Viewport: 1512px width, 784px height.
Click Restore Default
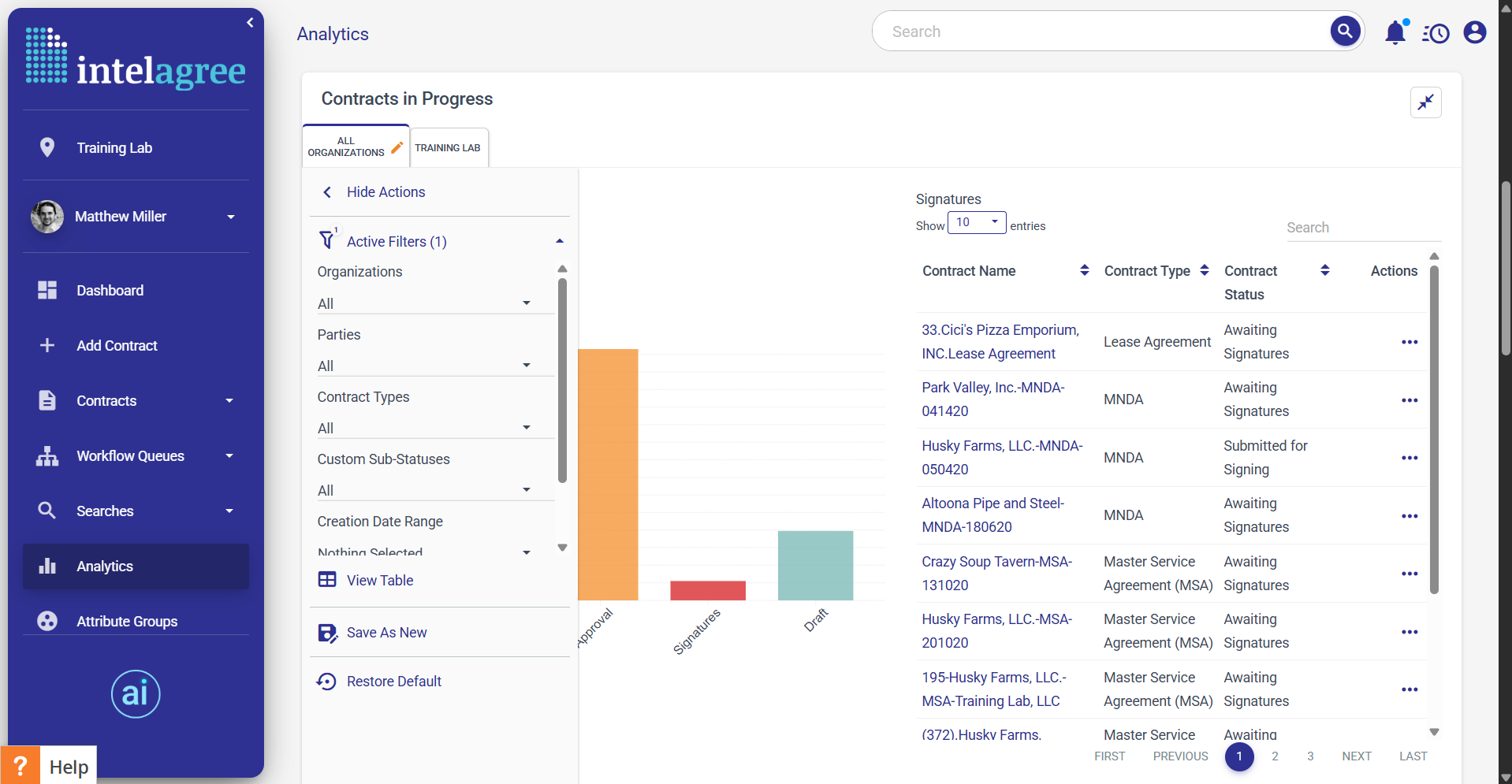[x=393, y=682]
